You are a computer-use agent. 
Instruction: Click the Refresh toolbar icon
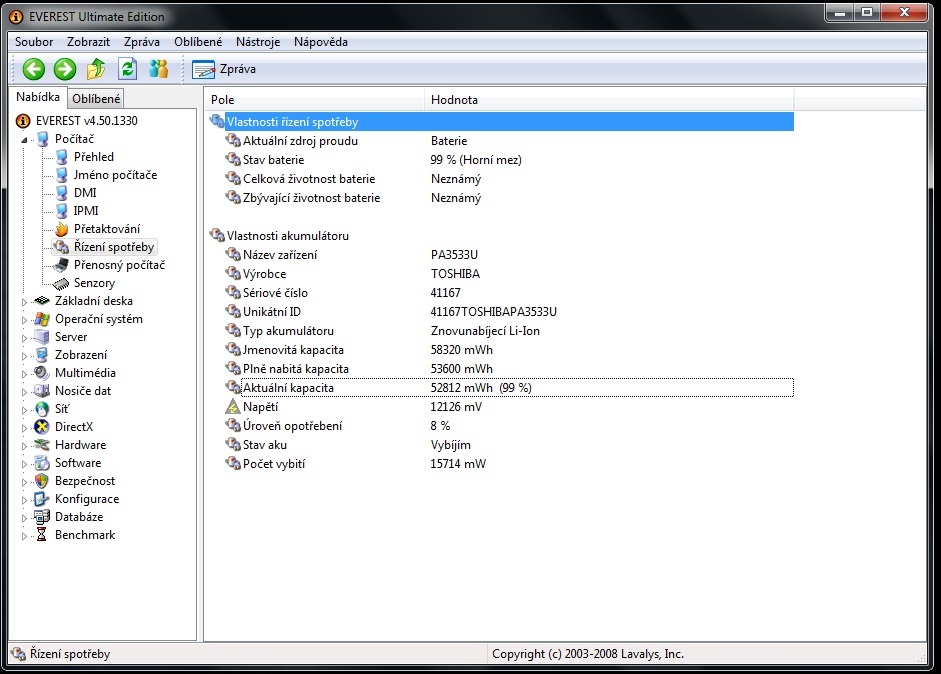pyautogui.click(x=127, y=69)
